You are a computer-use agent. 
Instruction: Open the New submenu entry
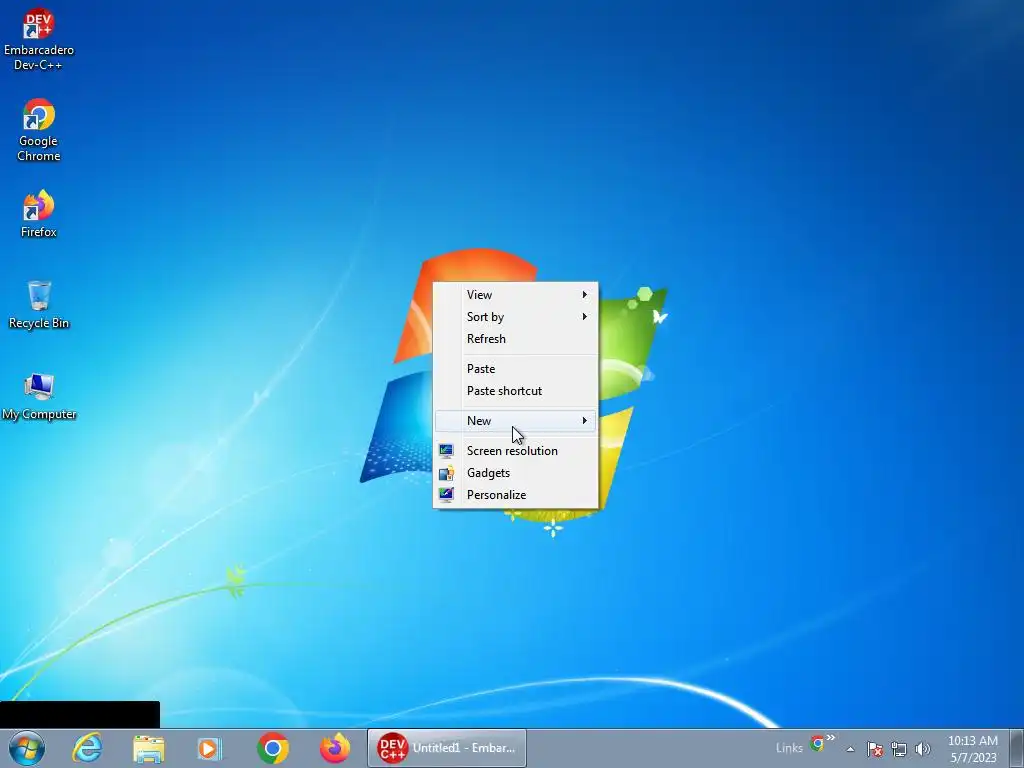click(515, 421)
